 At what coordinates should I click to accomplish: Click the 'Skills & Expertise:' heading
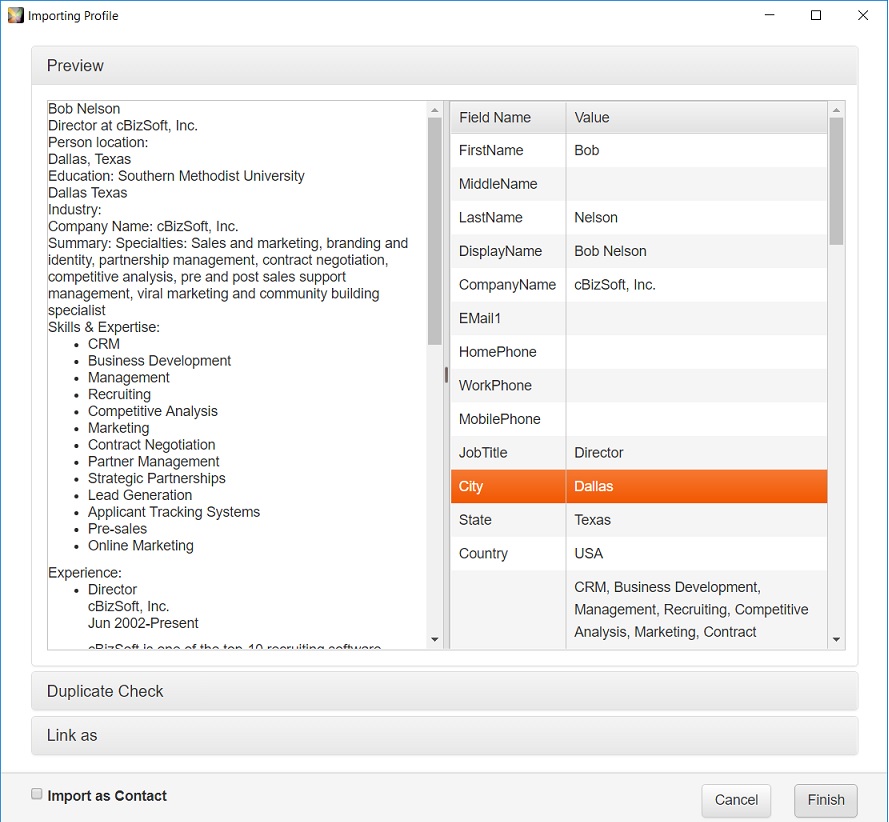[104, 327]
